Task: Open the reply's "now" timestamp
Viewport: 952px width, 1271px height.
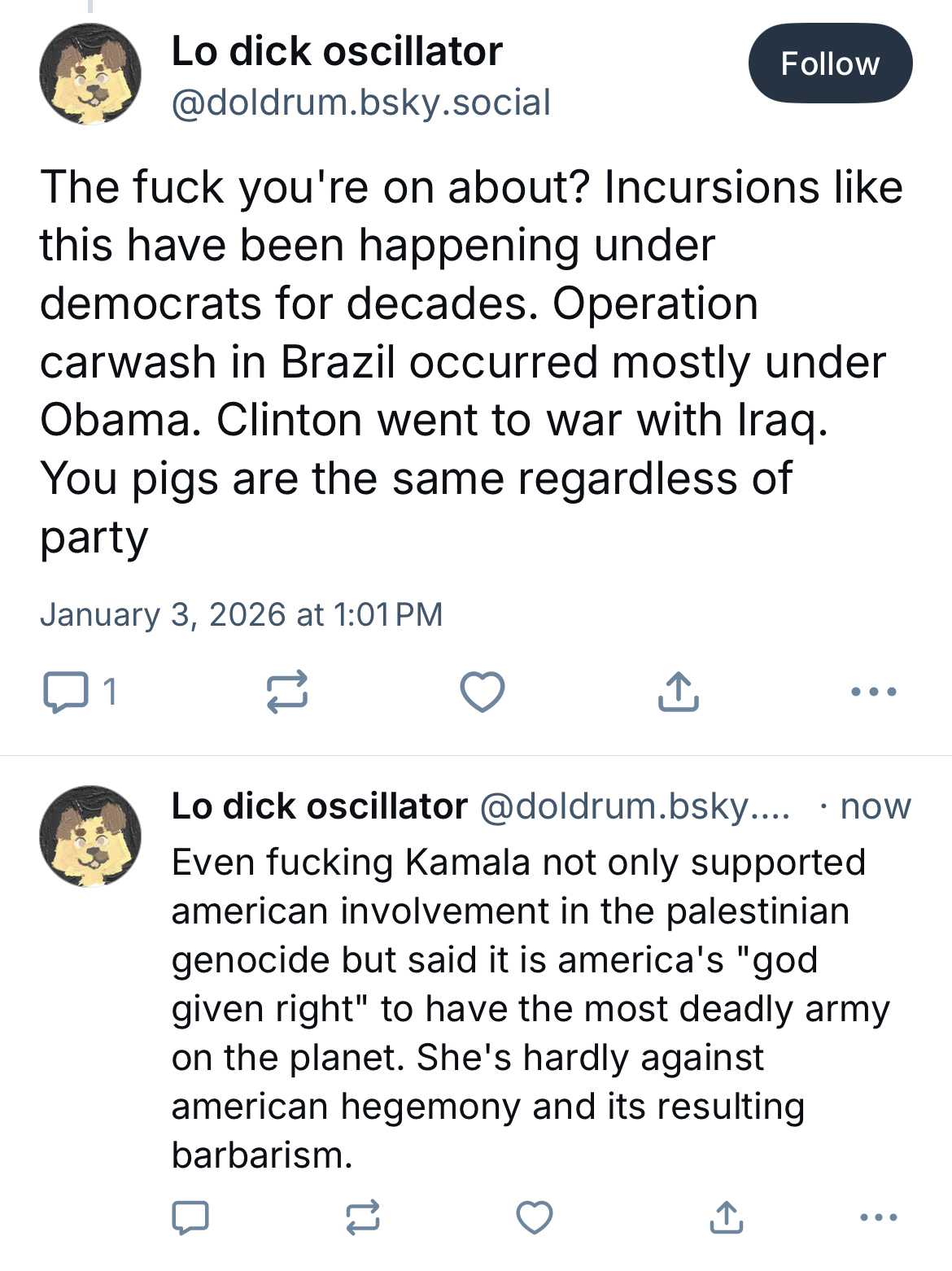Action: [875, 806]
